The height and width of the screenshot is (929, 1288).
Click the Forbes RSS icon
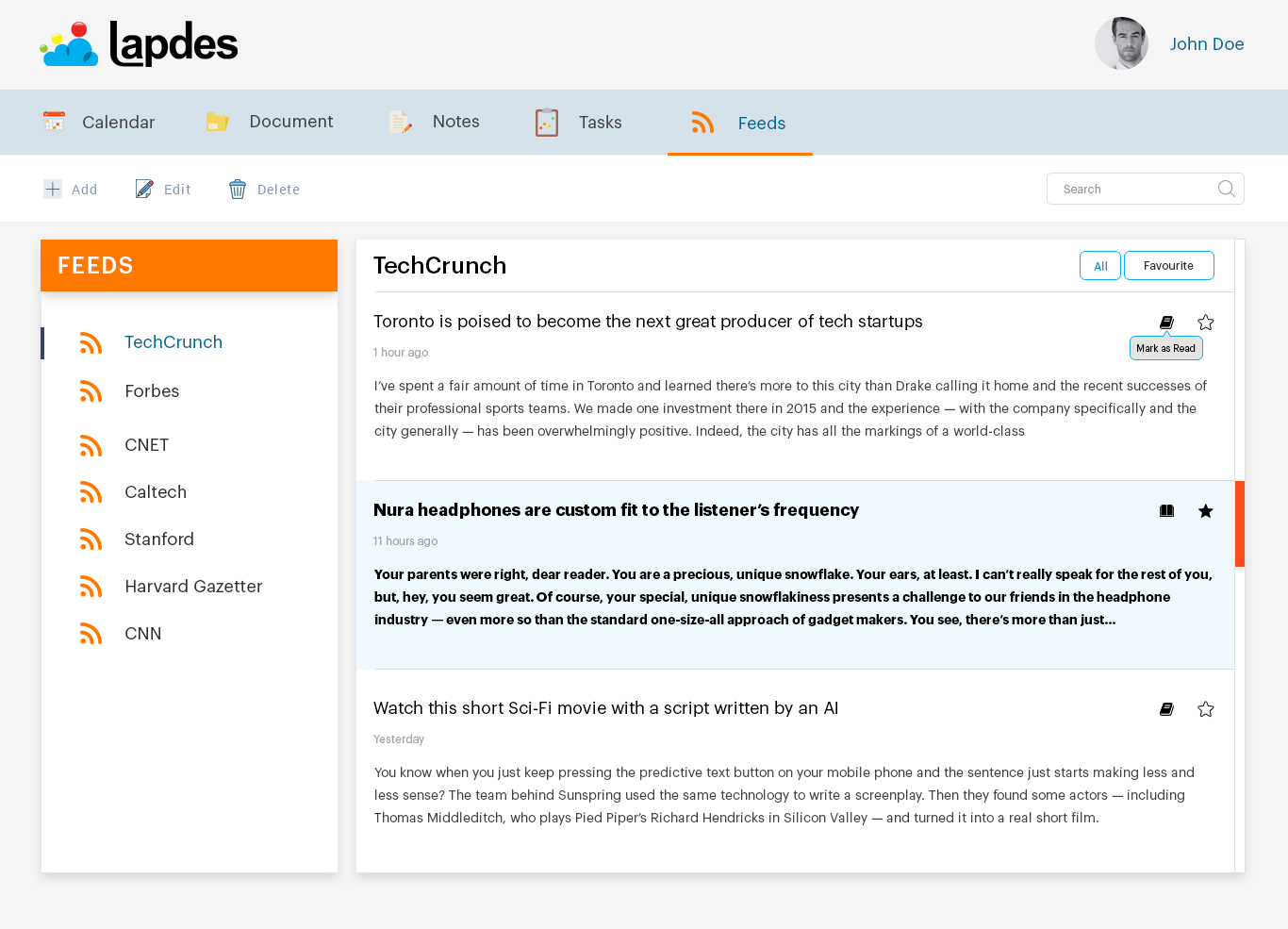91,391
